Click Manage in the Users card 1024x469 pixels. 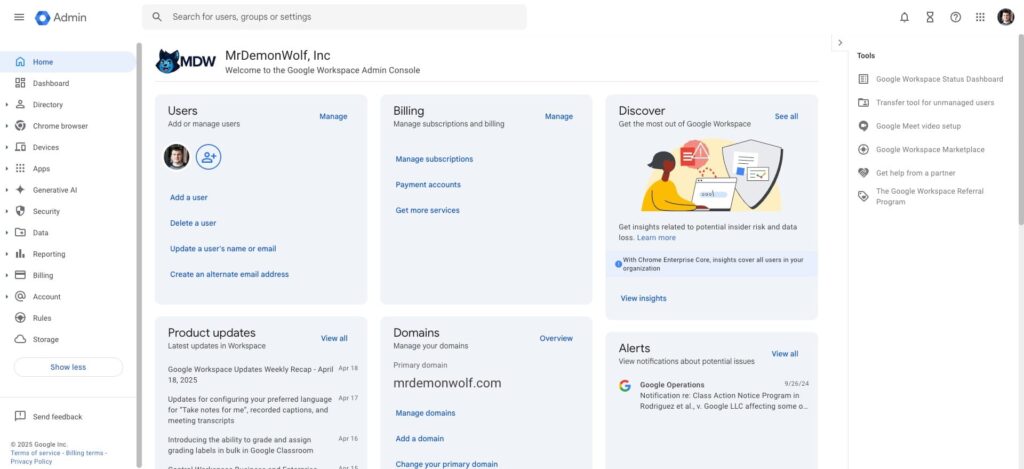[333, 116]
